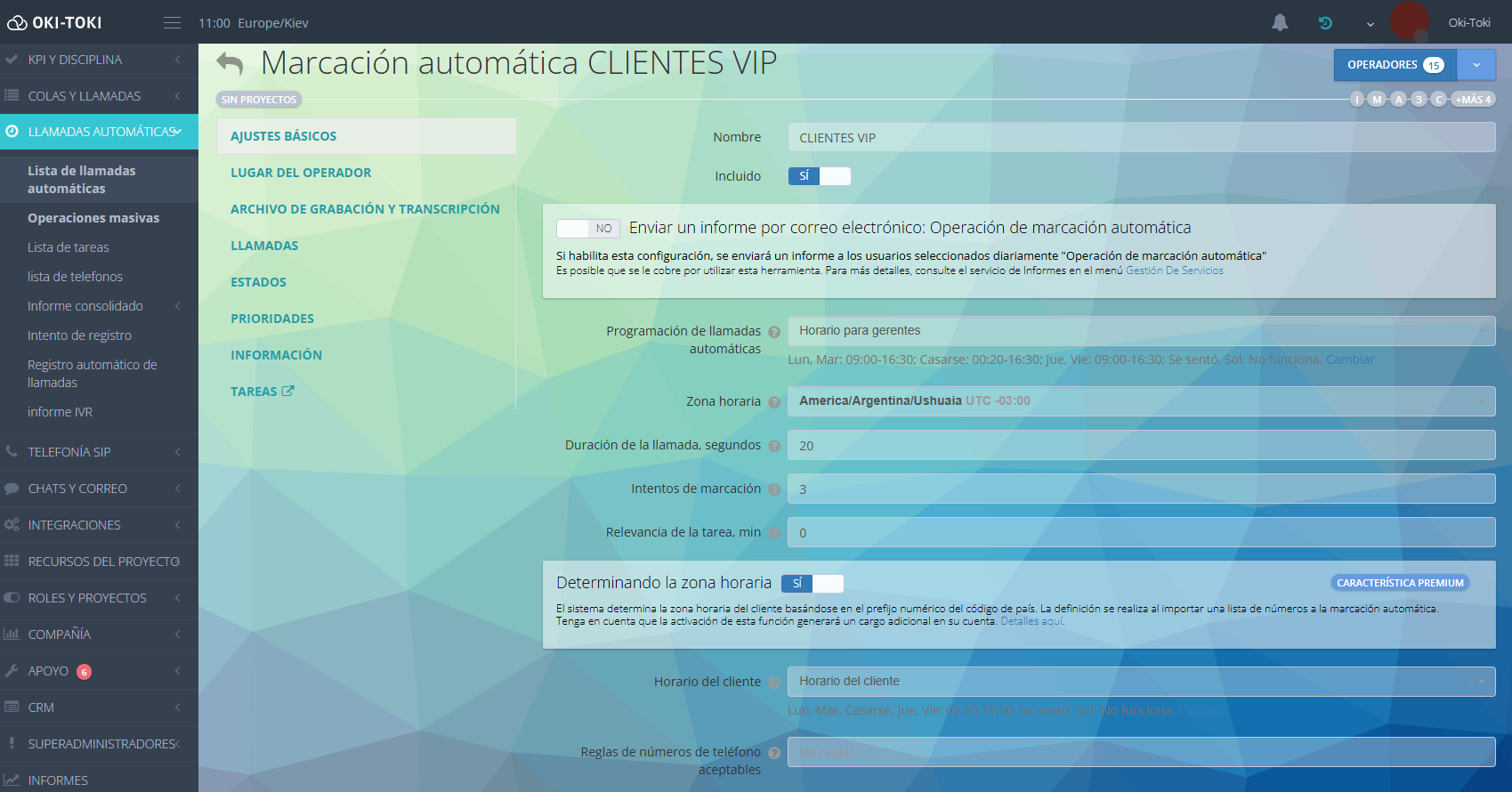Click the Gestión De Servicios link

1174,271
